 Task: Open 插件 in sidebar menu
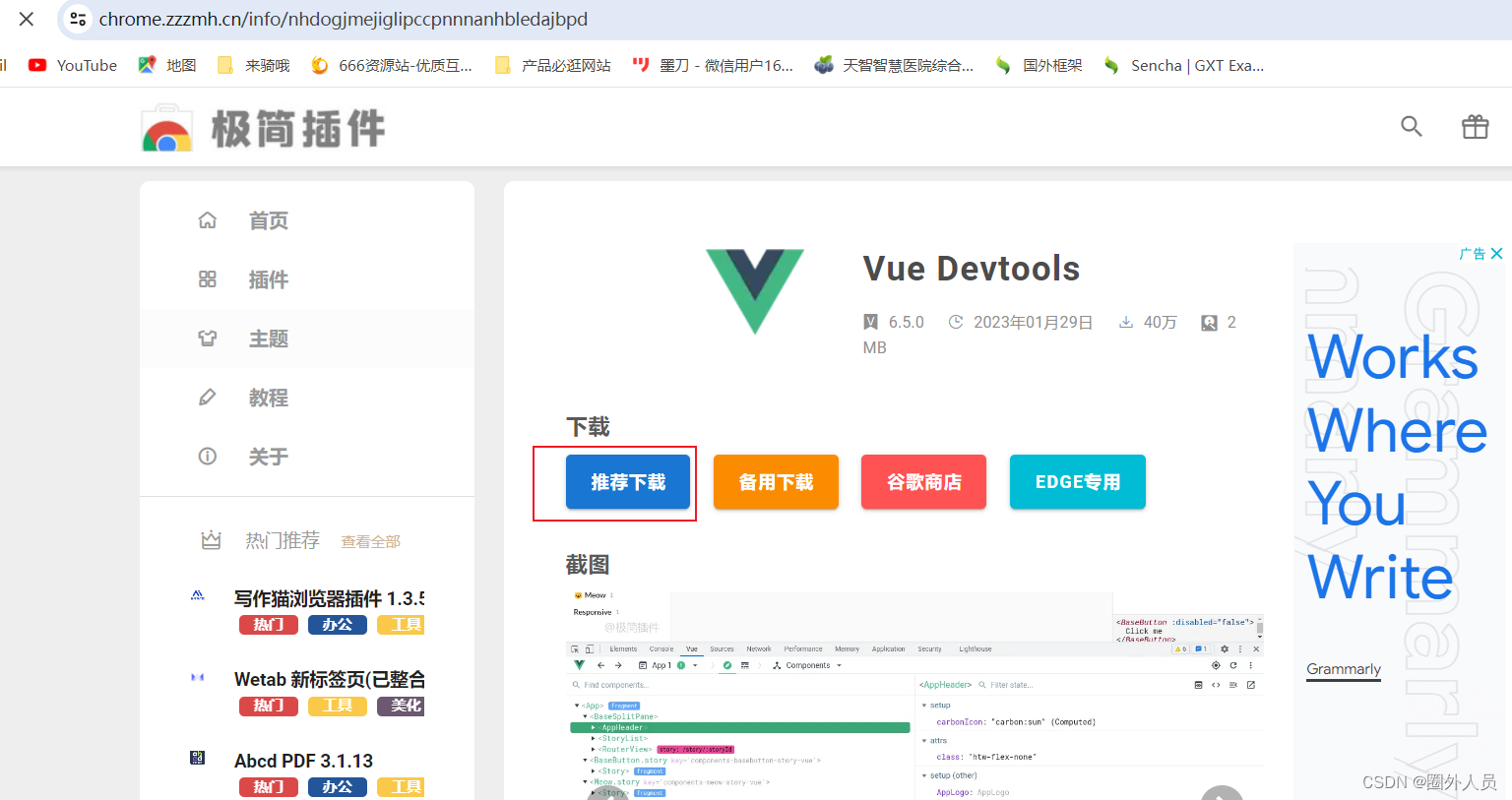tap(268, 279)
